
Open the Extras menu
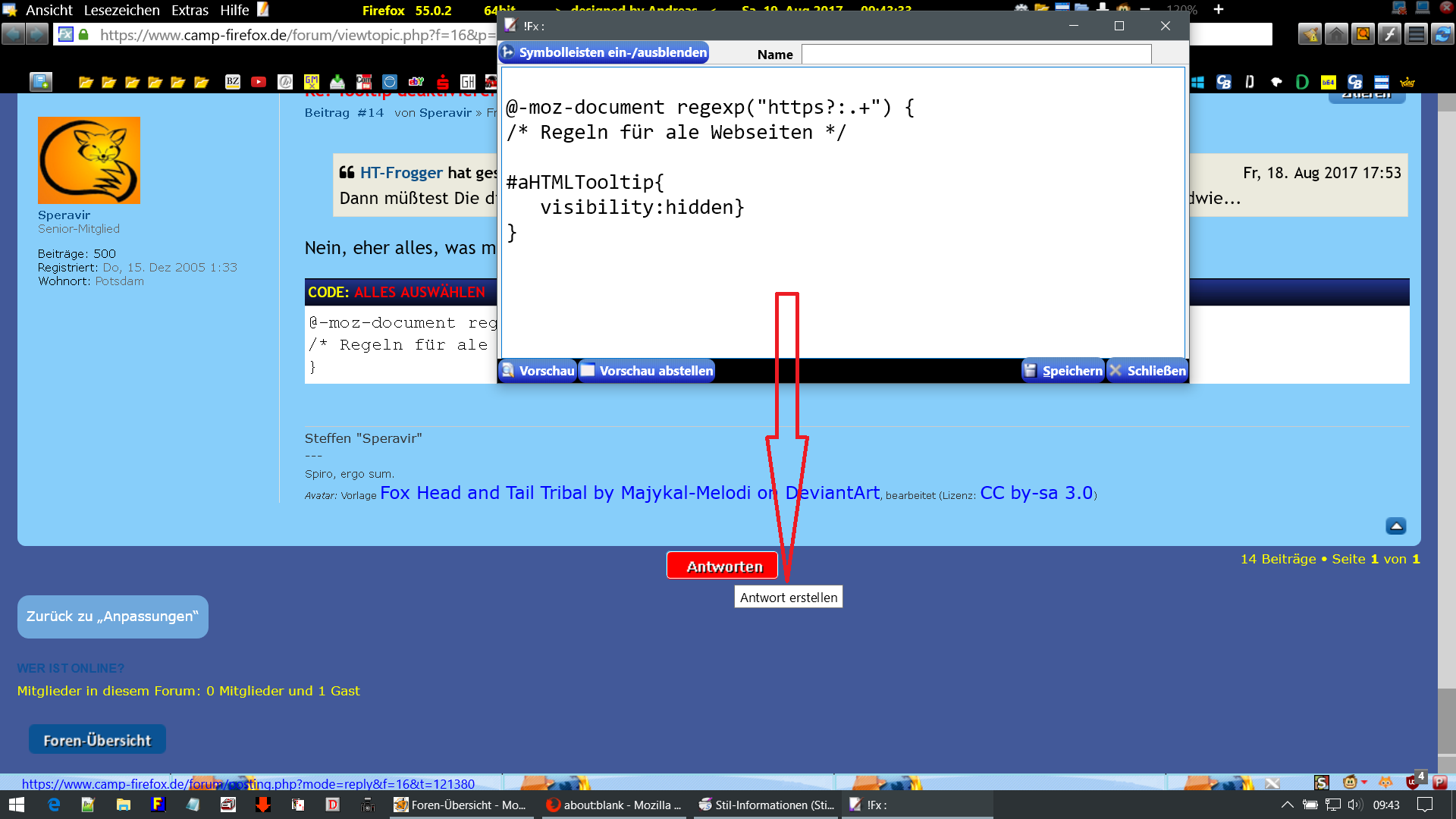(x=190, y=11)
